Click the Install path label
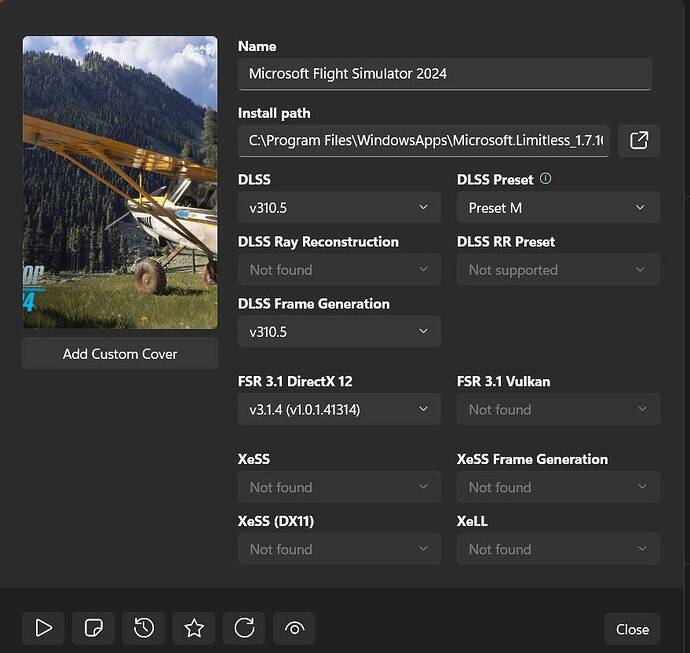 [274, 113]
